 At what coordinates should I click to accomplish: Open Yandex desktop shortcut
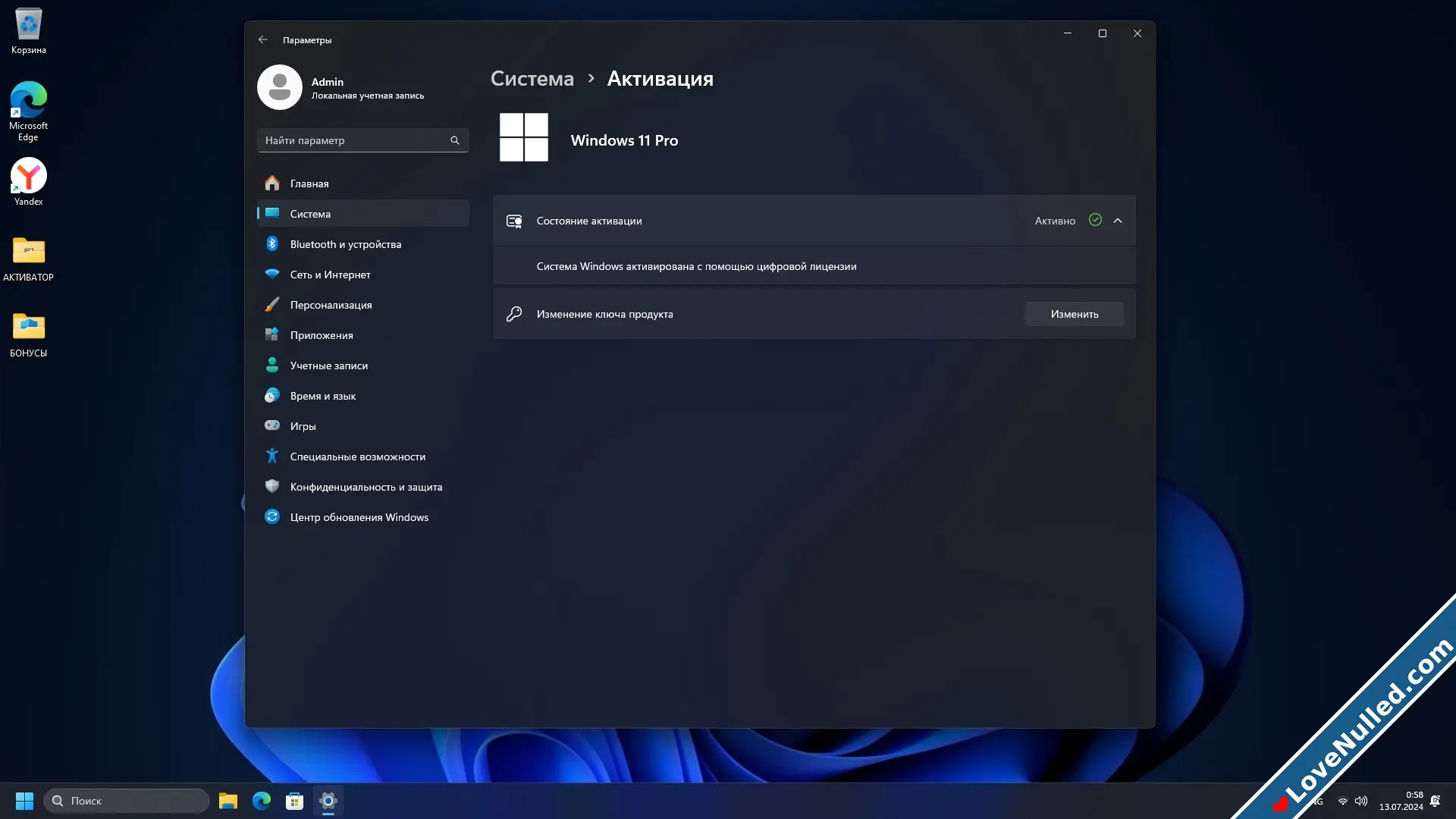[x=29, y=182]
